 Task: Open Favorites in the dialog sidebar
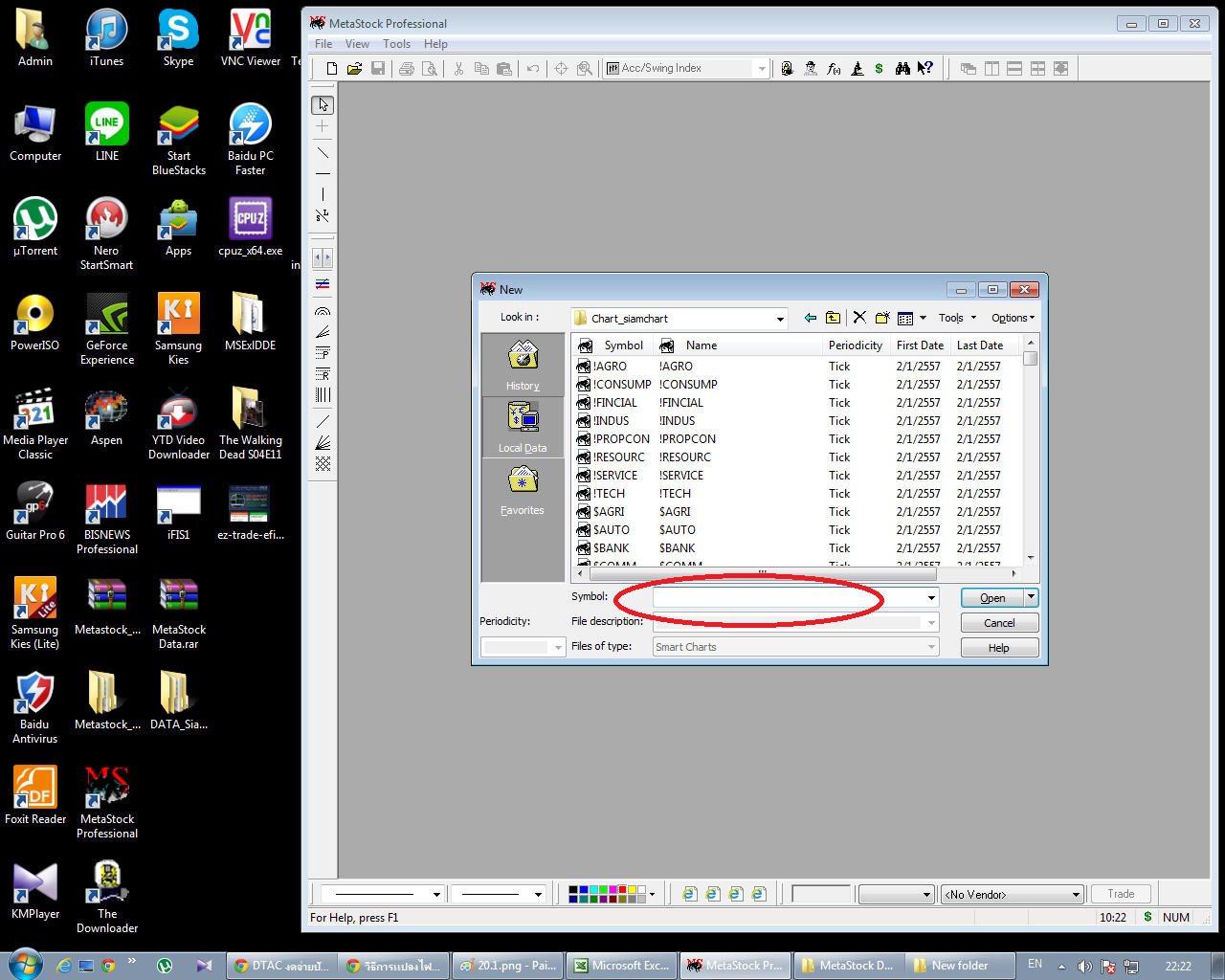[x=523, y=489]
